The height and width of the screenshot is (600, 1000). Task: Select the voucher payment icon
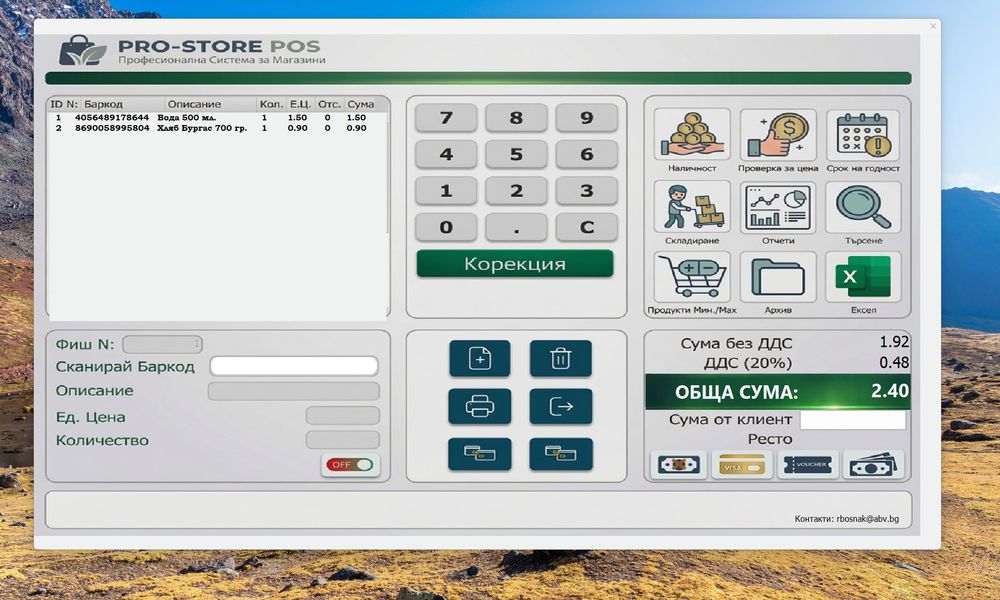[807, 465]
